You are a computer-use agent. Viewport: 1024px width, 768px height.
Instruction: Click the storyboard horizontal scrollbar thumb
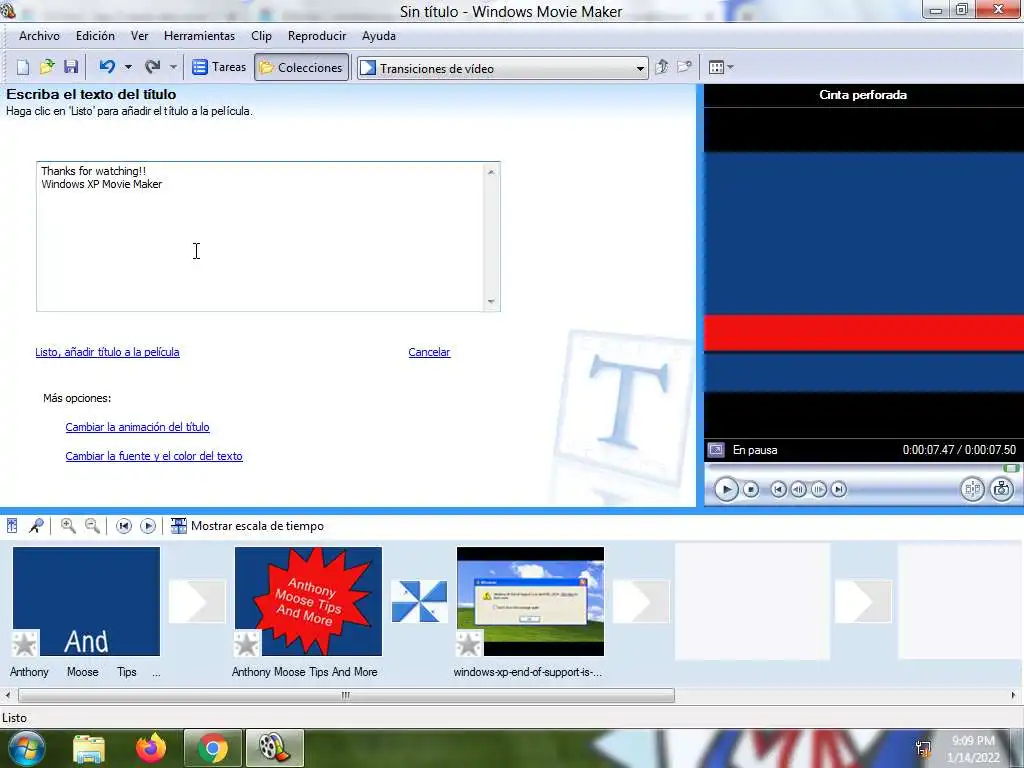click(346, 696)
